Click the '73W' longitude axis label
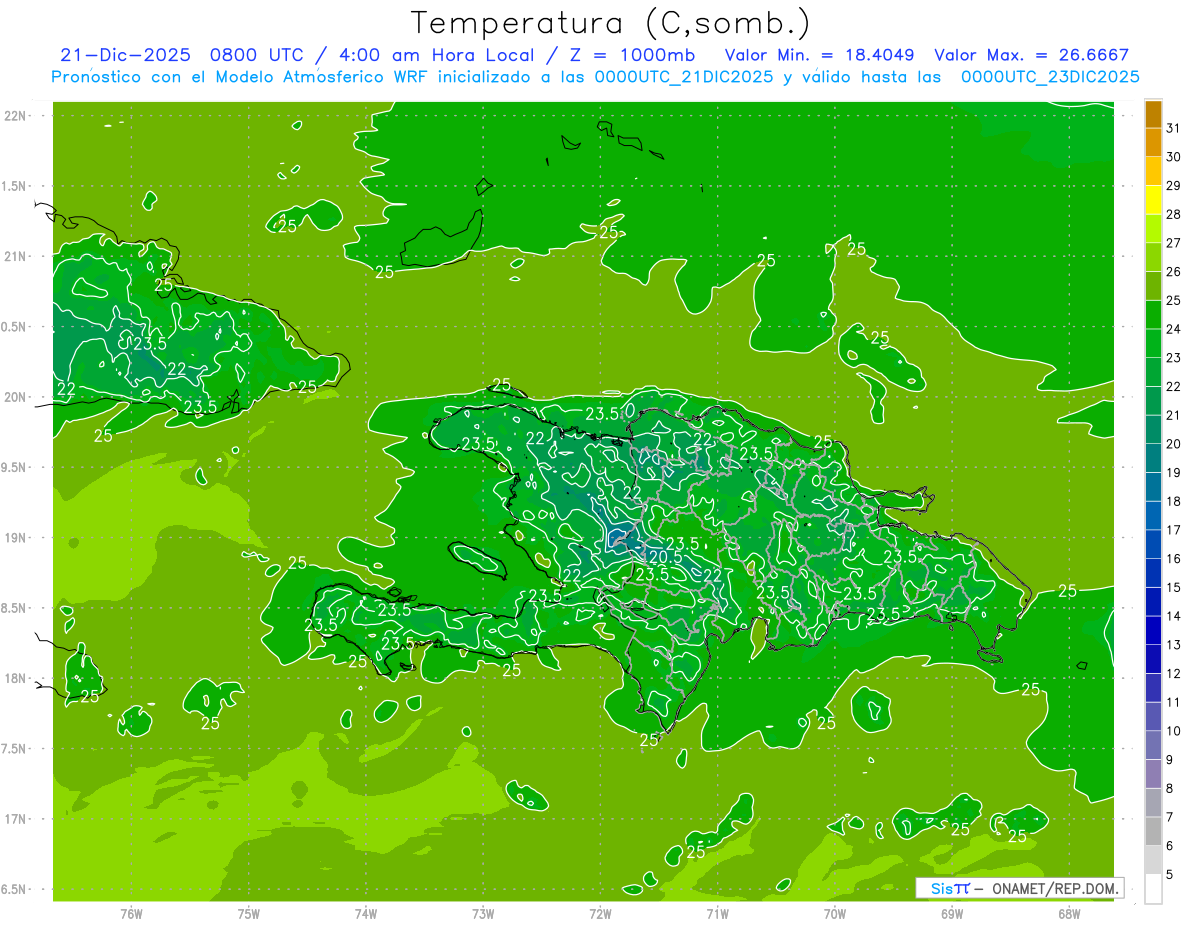The image size is (1200, 927). [483, 913]
